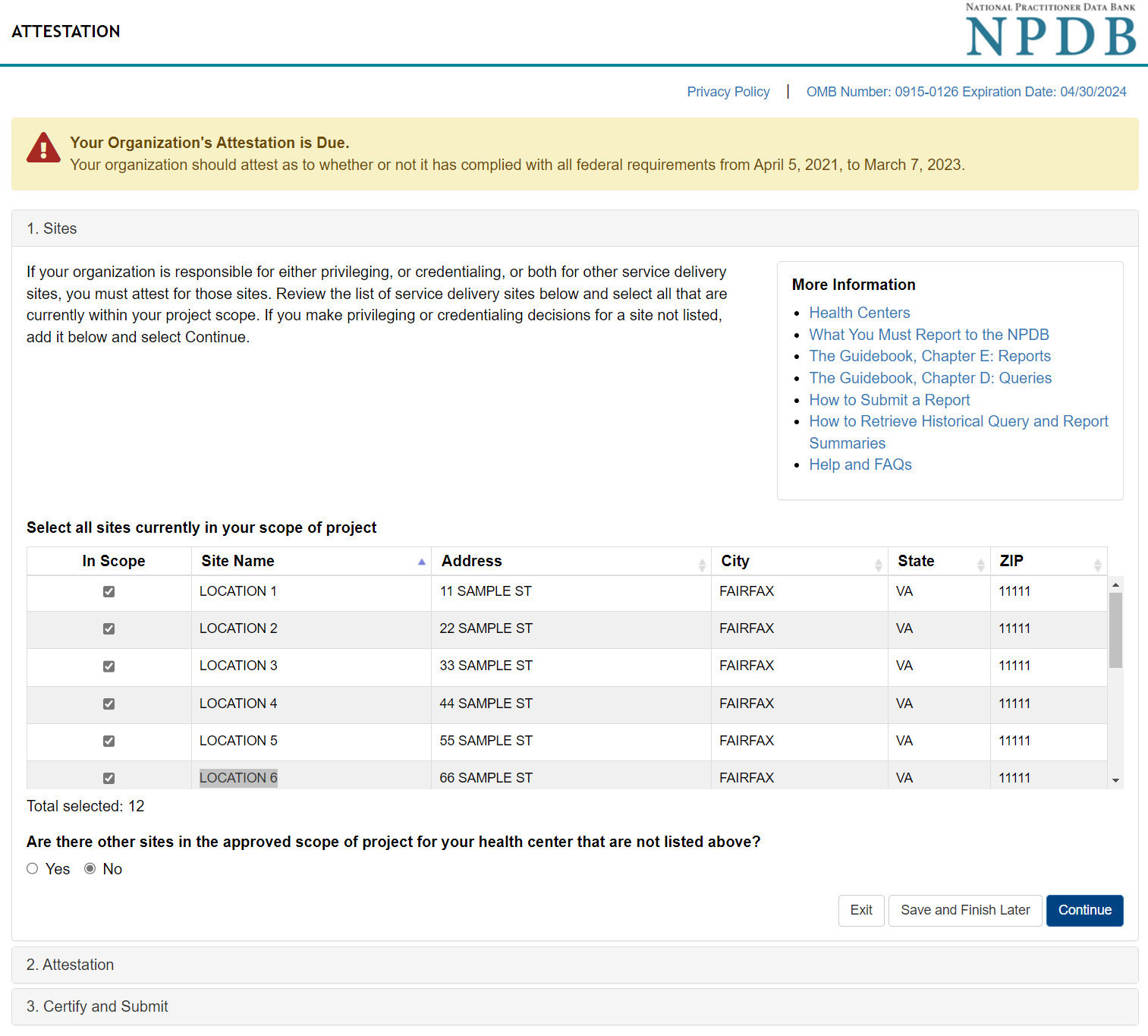Open the Privacy Policy link

tap(728, 92)
